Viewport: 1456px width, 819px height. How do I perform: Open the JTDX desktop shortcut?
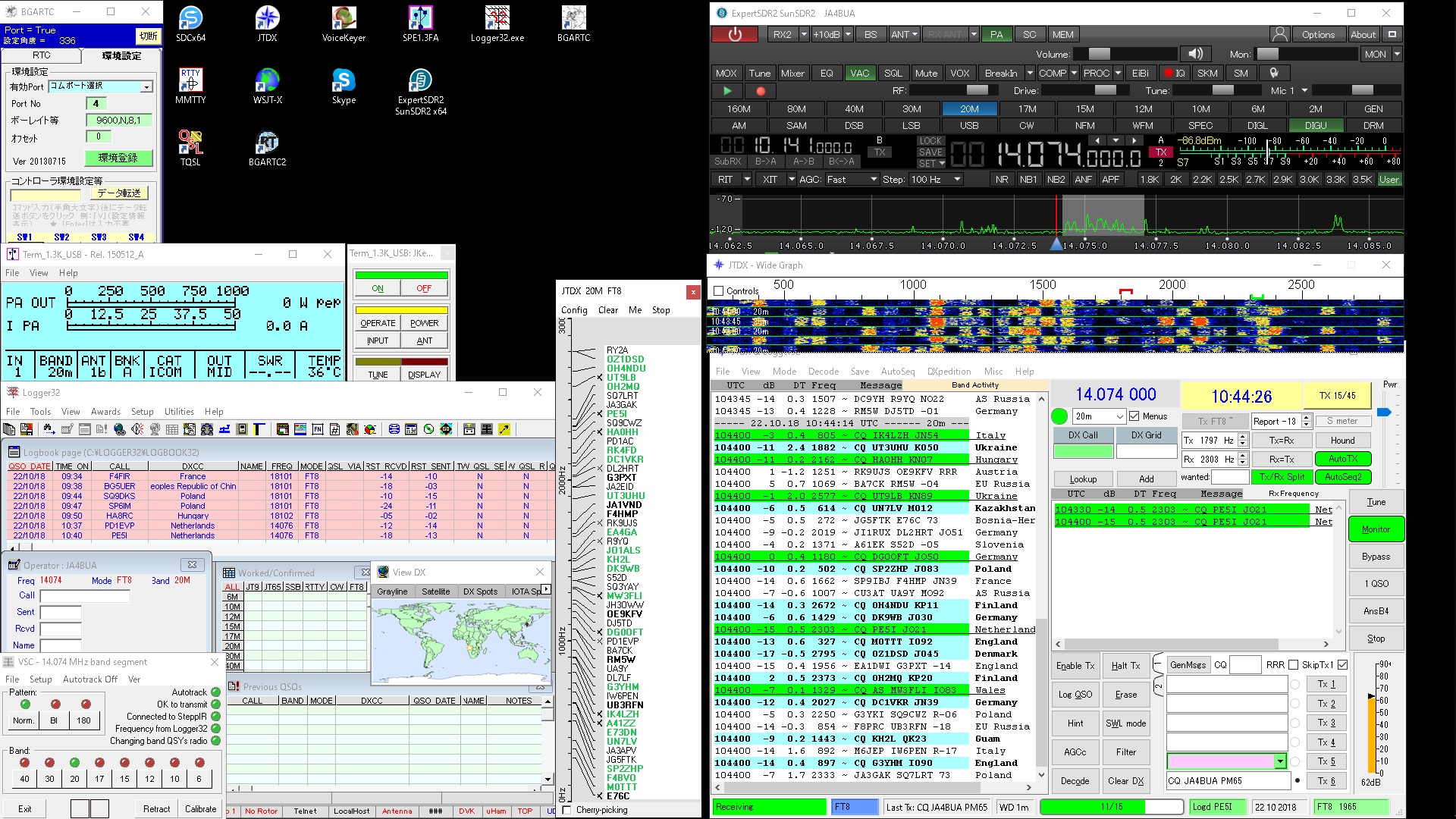click(x=267, y=24)
